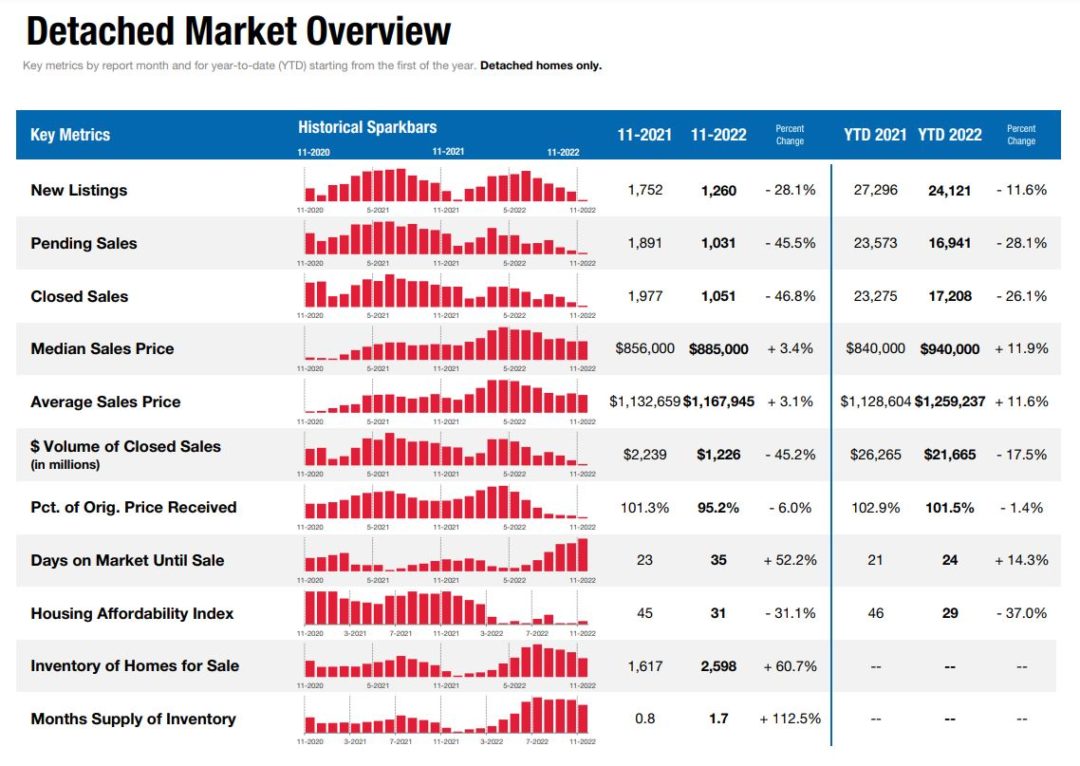Click the Average Sales Price label
This screenshot has height=766, width=1080.
[x=105, y=402]
